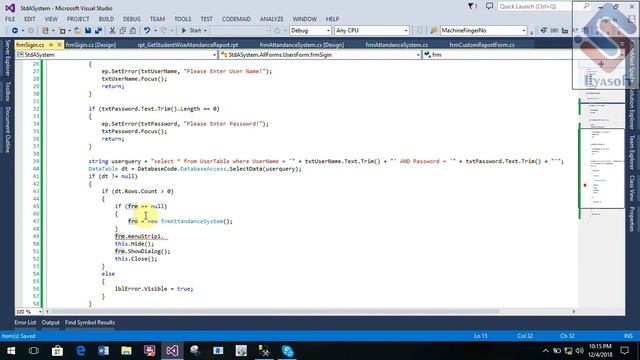The width and height of the screenshot is (640, 360).
Task: Open the feedback speech bubble icon
Action: click(489, 6)
